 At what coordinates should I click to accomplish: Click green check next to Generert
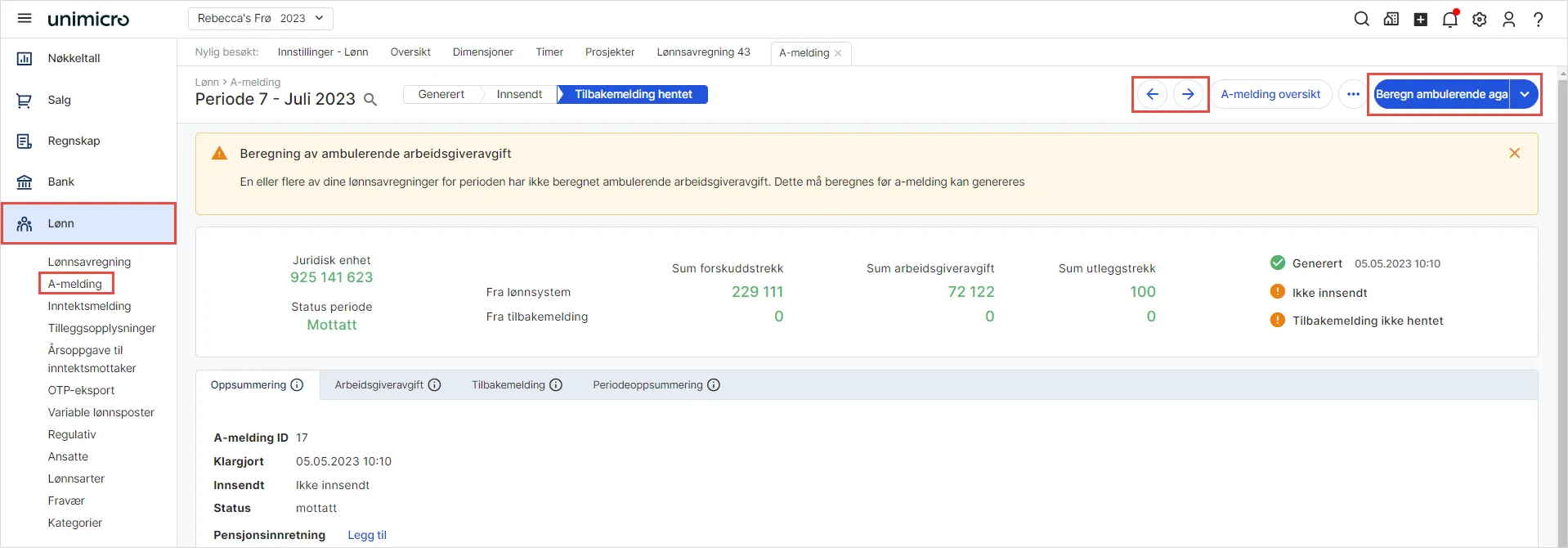[x=1278, y=263]
